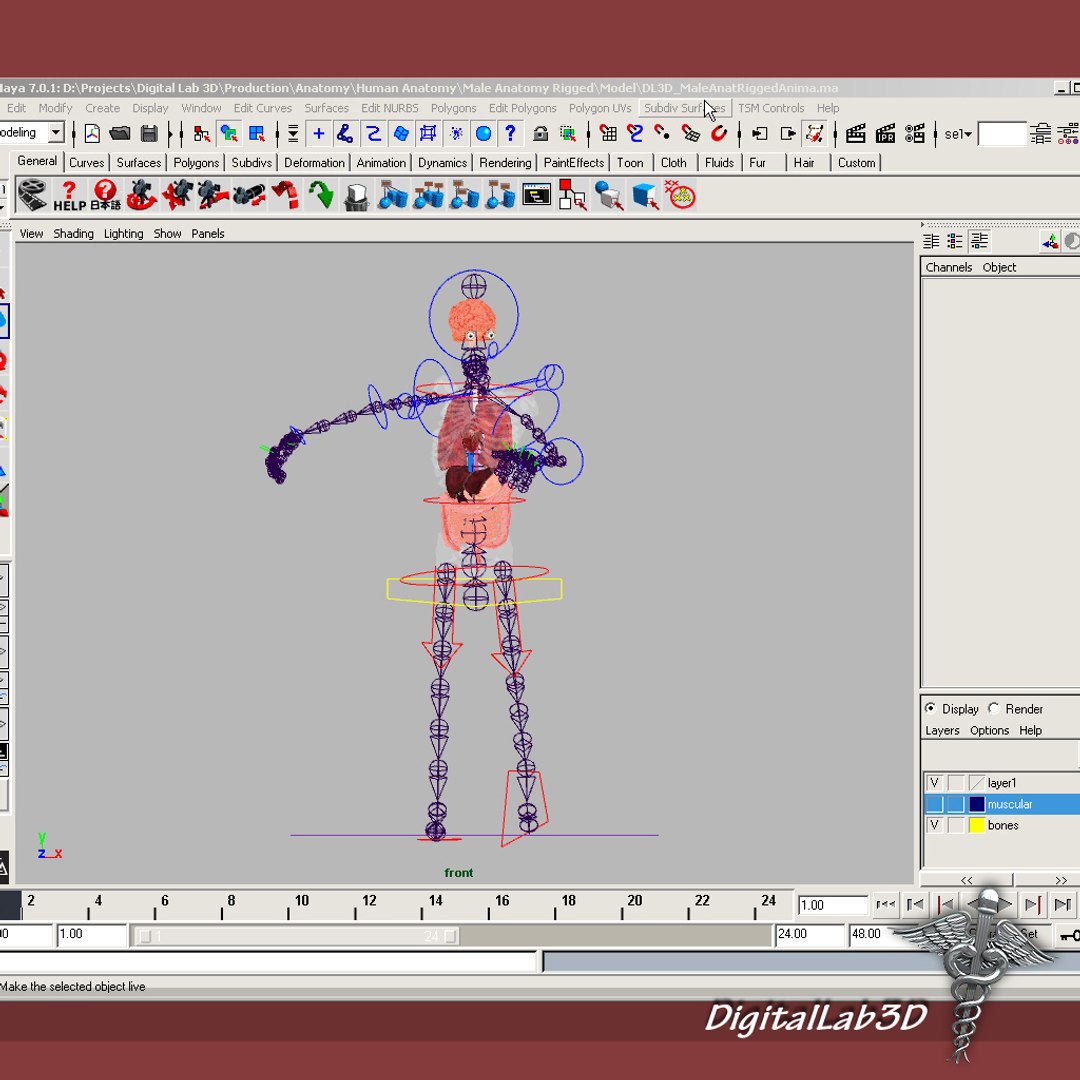
Task: Toggle the deformations lattice mask icon
Action: 428,134
